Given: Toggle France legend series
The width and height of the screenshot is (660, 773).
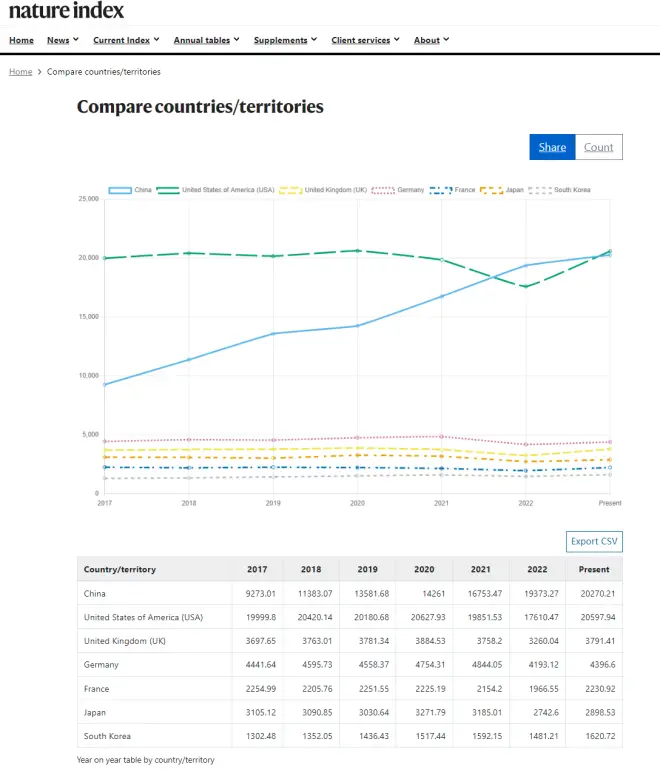Looking at the screenshot, I should coord(441,190).
